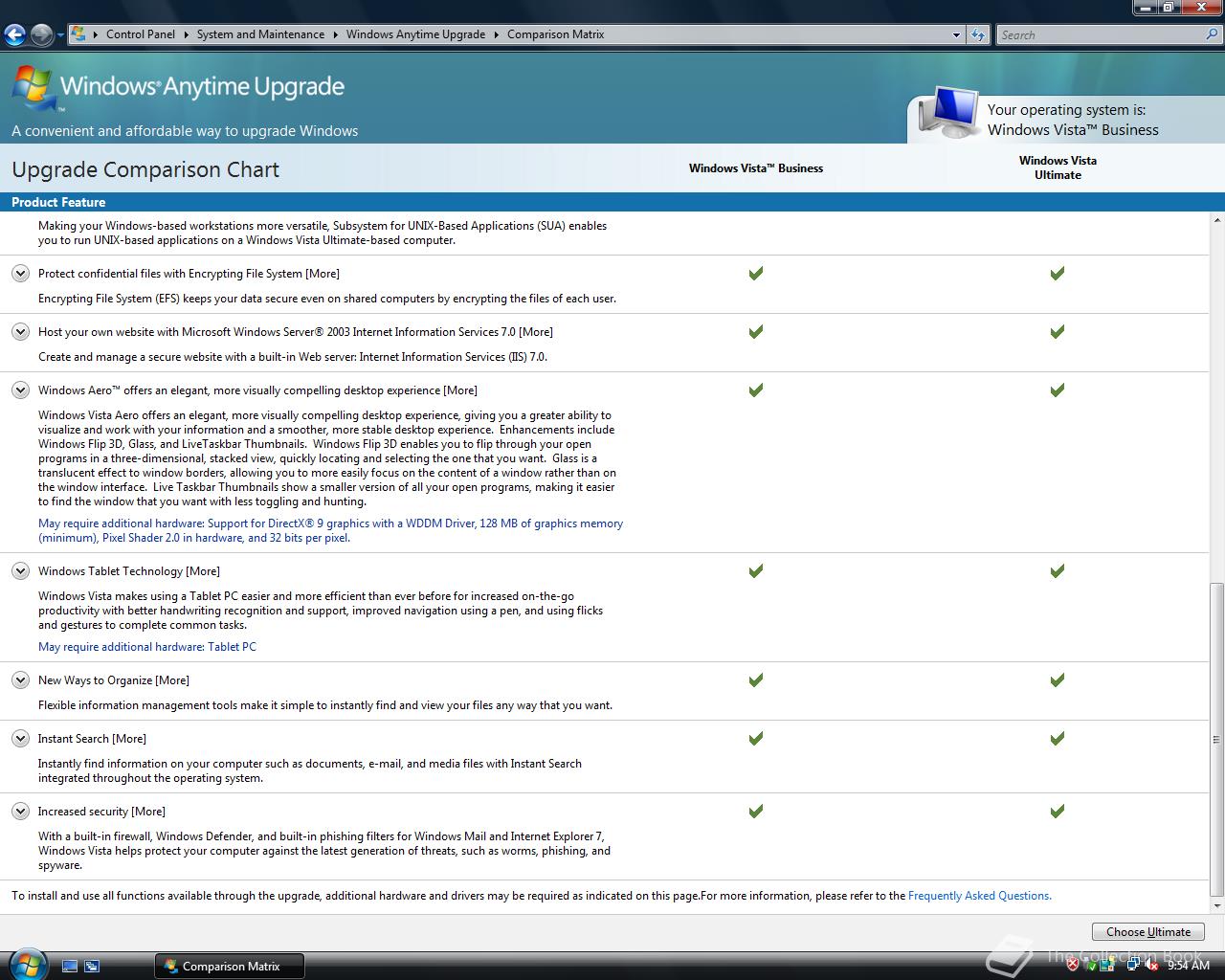Click the search magnifier icon

1213,34
